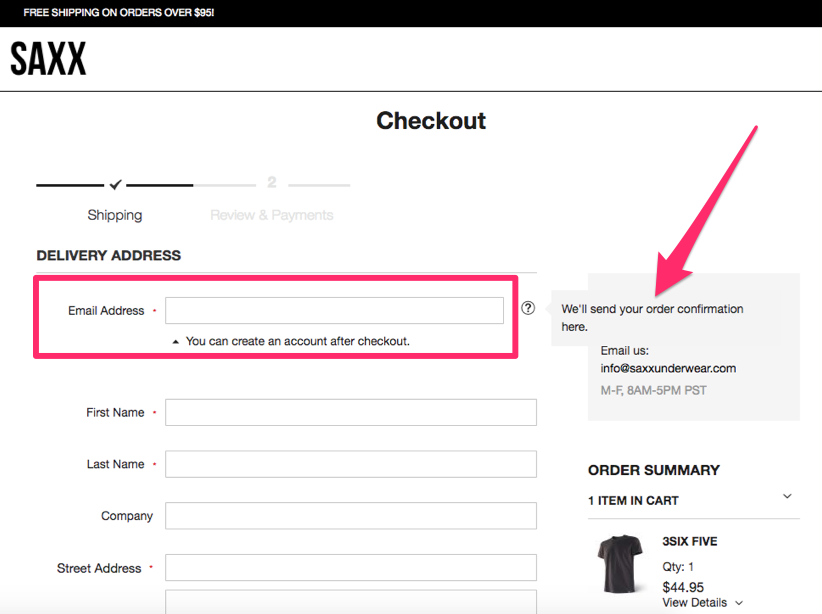Click the free shipping promo banner
The image size is (822, 614).
119,13
